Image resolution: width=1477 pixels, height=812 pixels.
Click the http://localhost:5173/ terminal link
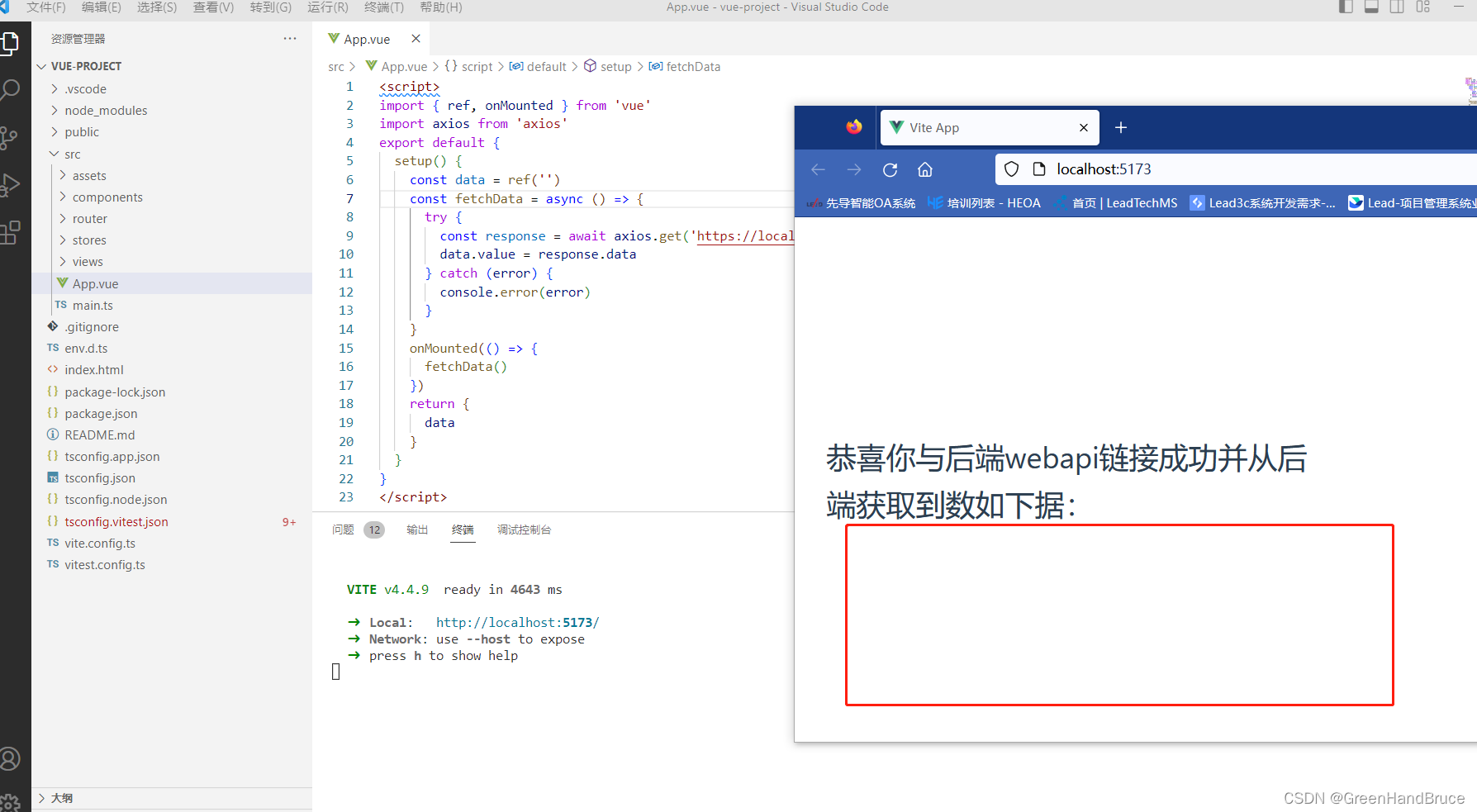click(x=517, y=623)
